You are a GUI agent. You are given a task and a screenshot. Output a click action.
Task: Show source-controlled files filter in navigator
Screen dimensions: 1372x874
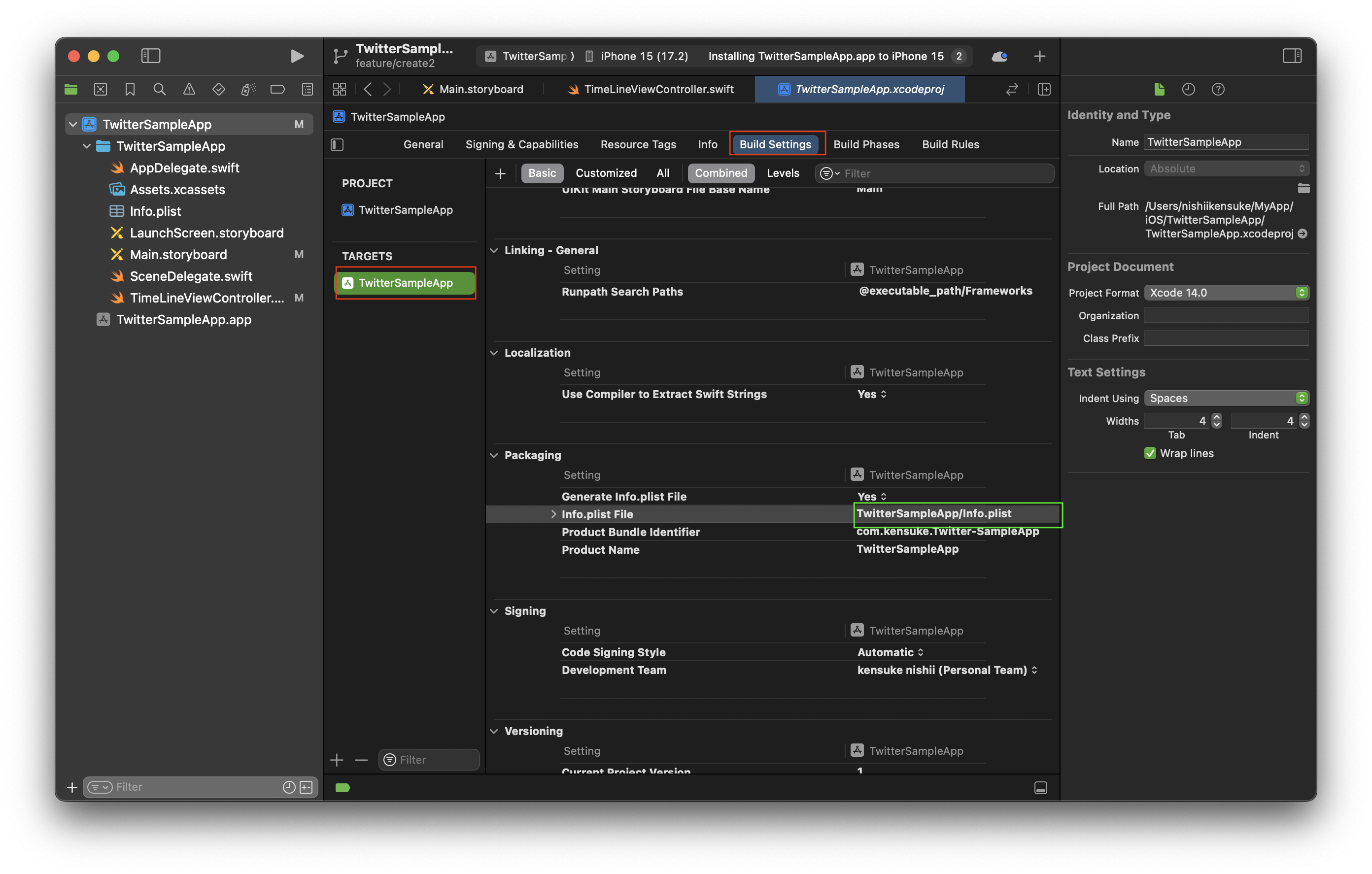pyautogui.click(x=307, y=787)
